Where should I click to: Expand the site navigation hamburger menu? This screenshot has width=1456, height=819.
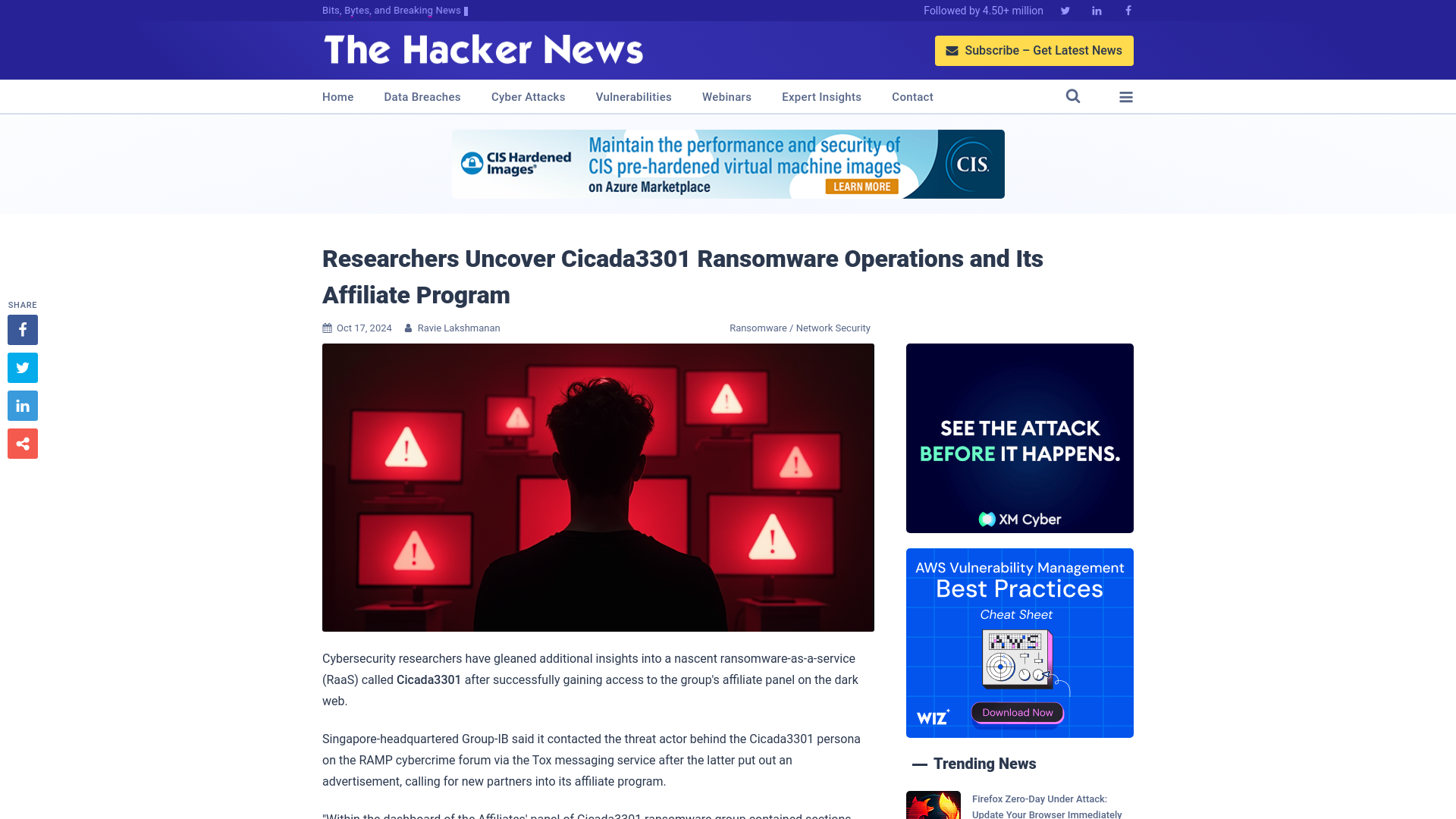(1126, 97)
